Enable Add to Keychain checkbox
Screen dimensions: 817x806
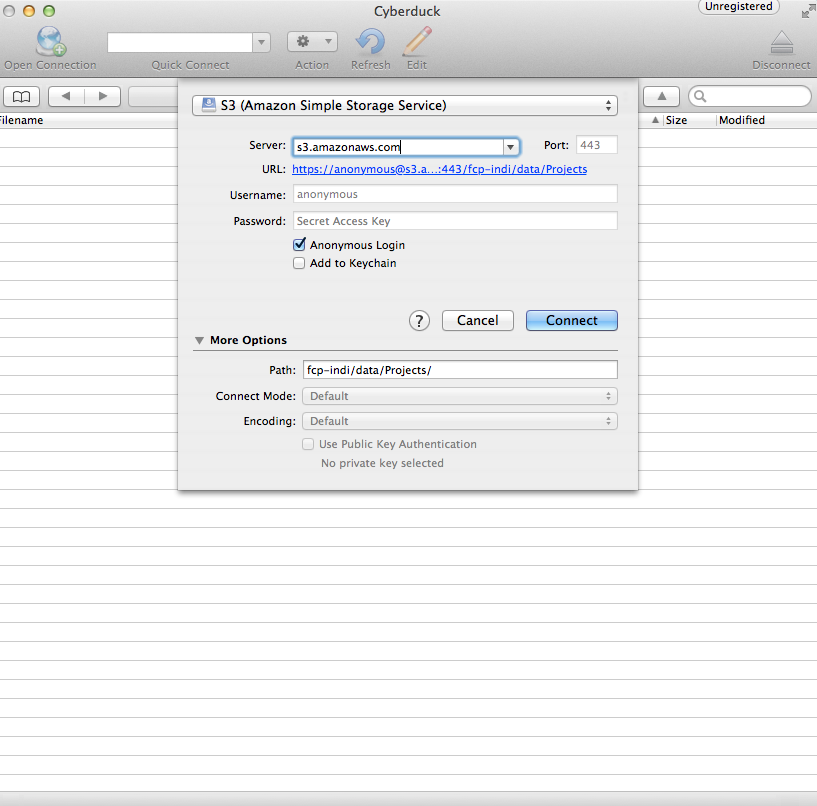coord(299,263)
